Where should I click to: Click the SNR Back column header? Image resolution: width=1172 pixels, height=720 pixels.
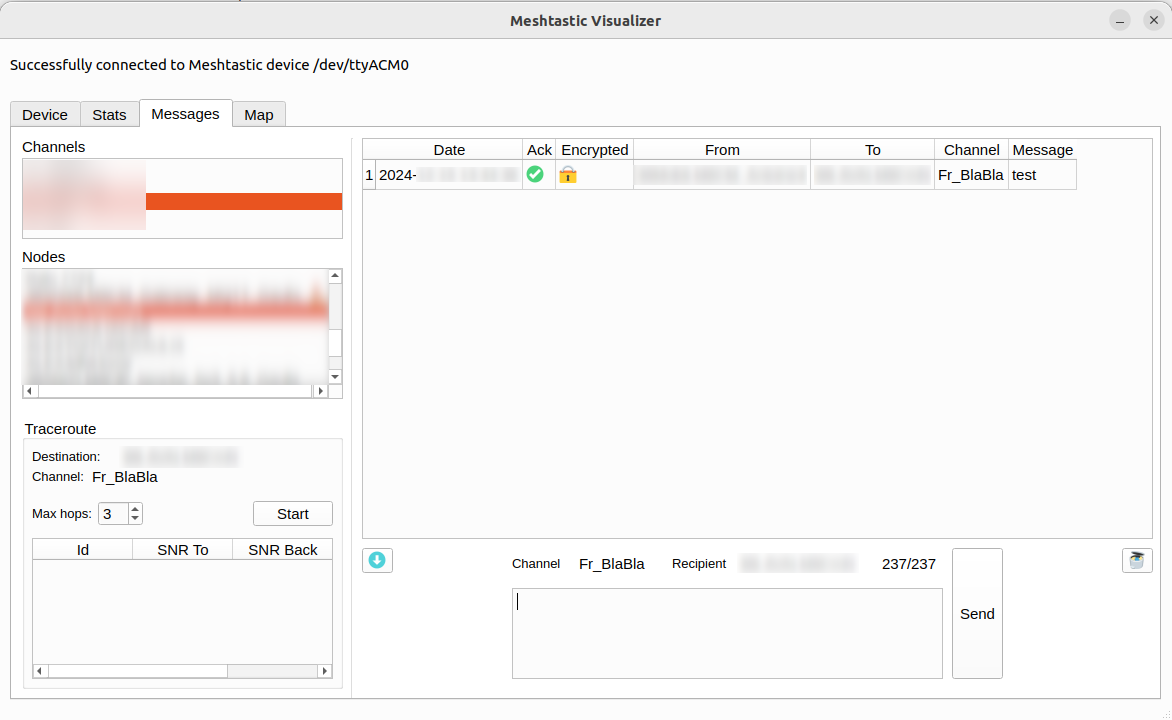pos(283,550)
